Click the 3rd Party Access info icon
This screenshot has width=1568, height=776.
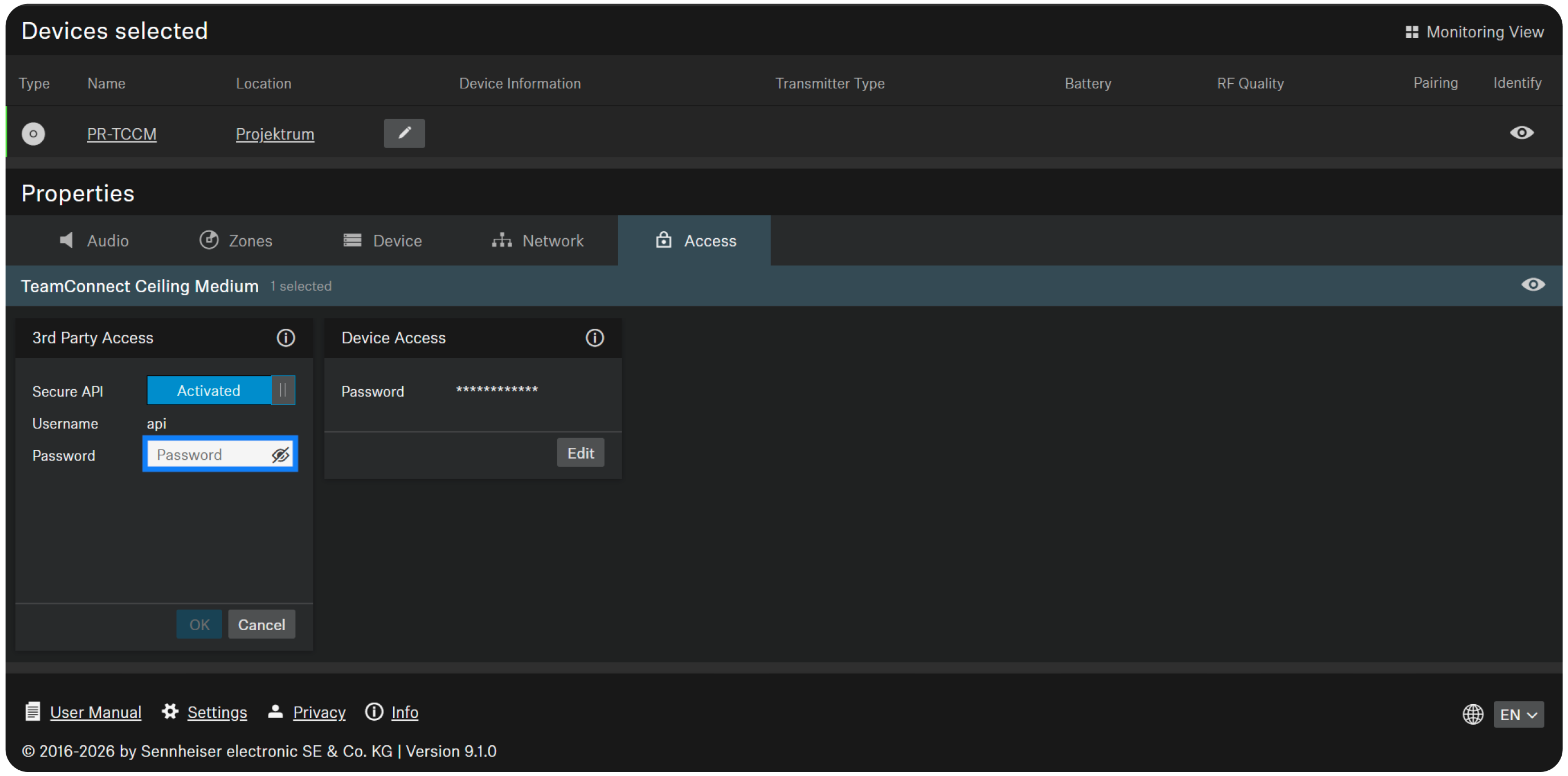pos(285,338)
